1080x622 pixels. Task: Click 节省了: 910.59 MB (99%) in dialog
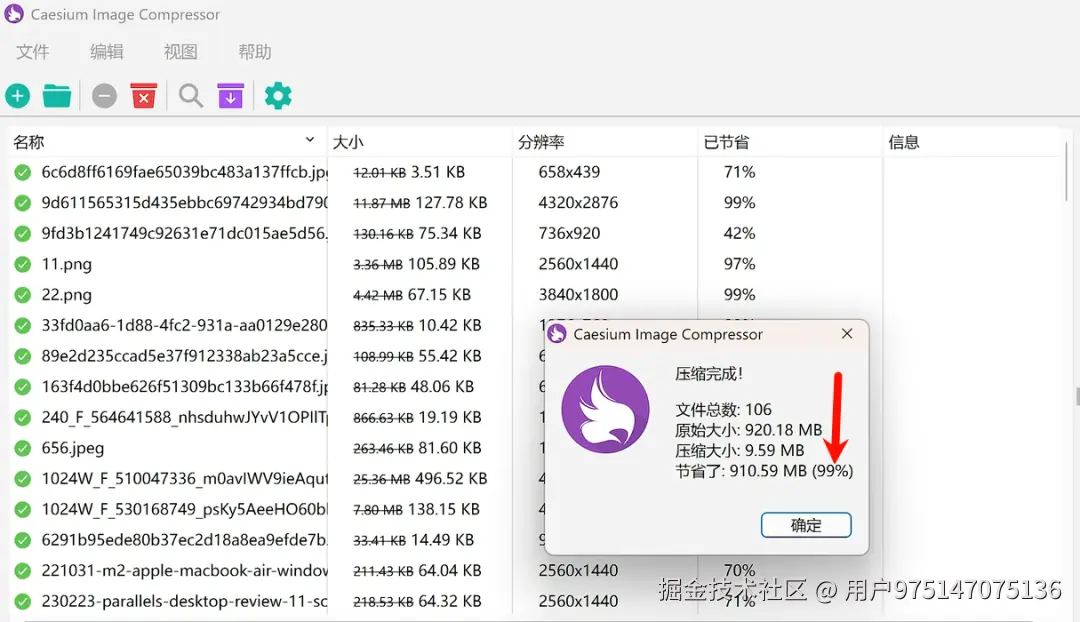[x=764, y=471]
